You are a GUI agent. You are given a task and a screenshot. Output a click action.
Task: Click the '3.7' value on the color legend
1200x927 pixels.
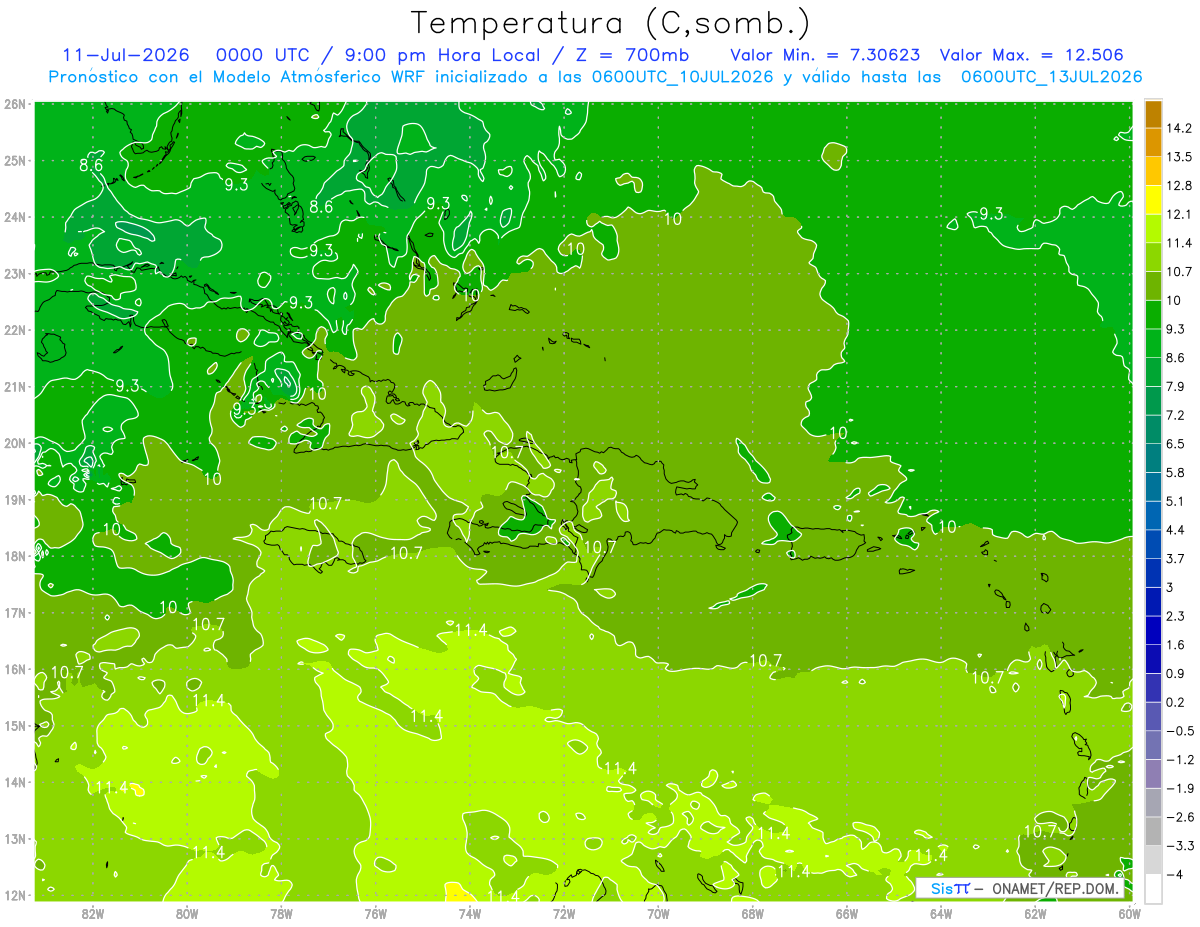click(1176, 558)
